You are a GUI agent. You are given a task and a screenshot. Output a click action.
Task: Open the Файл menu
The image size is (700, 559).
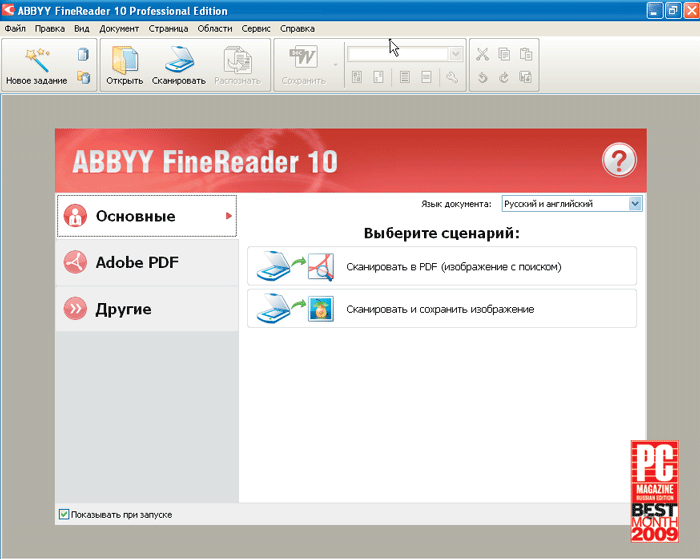[15, 29]
